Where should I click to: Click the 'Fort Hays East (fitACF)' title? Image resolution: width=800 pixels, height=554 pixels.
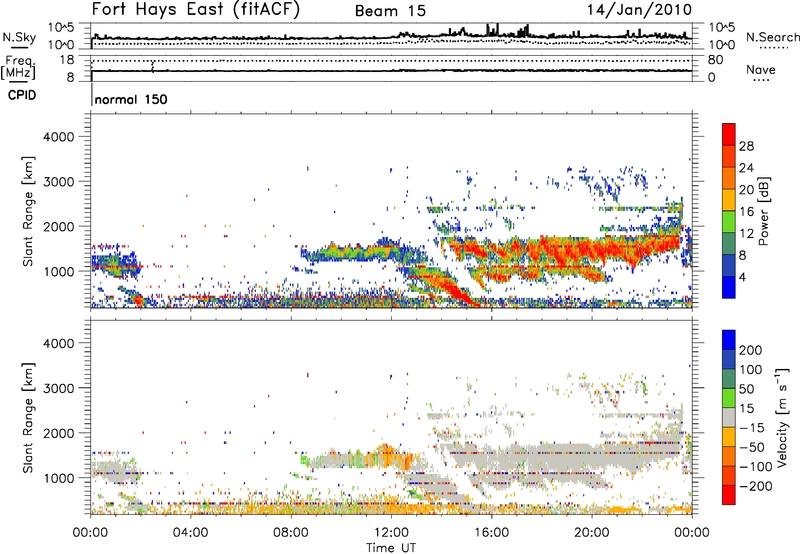(x=195, y=9)
